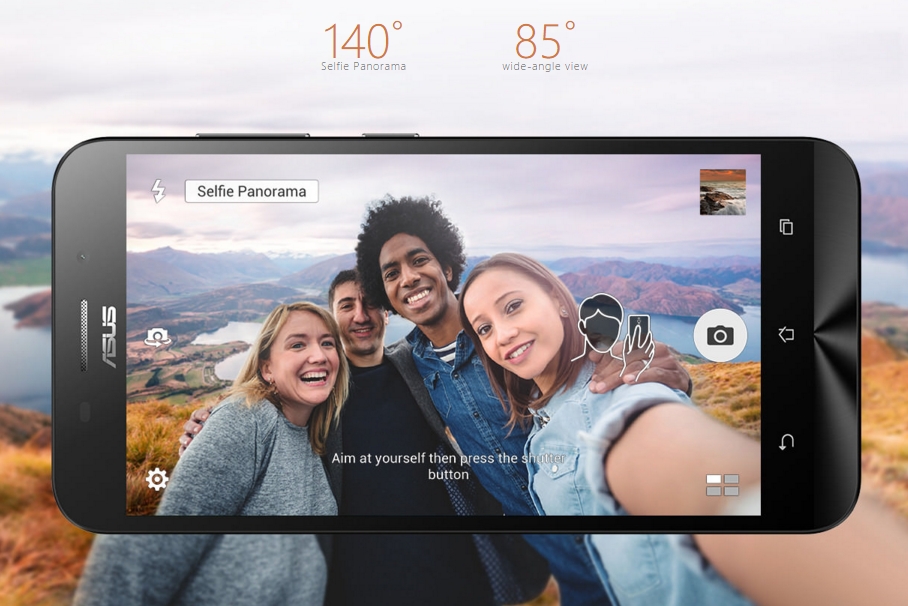
Task: Click the longer hardware button on phone's top edge
Action: tap(252, 135)
